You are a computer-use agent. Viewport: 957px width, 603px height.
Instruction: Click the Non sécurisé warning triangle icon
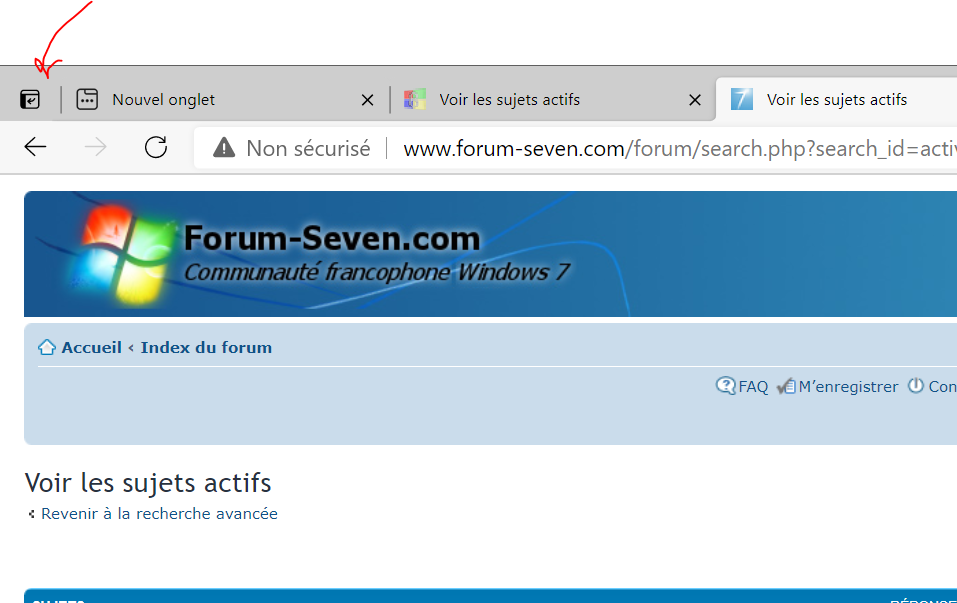(x=224, y=148)
